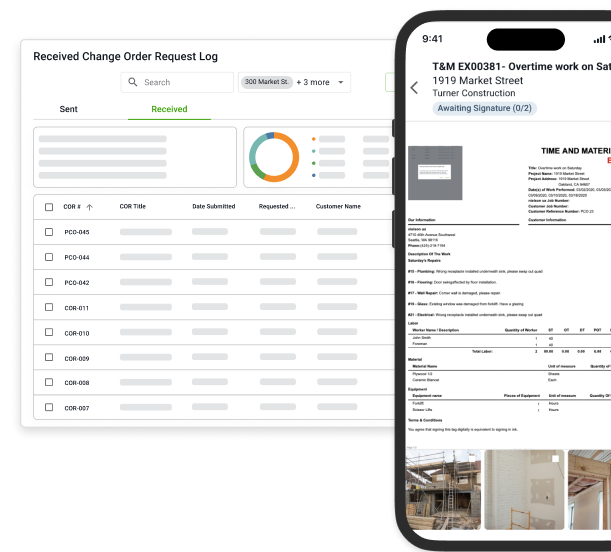Switch to the Sent tab
Screen dimensions: 611x552
pos(68,109)
